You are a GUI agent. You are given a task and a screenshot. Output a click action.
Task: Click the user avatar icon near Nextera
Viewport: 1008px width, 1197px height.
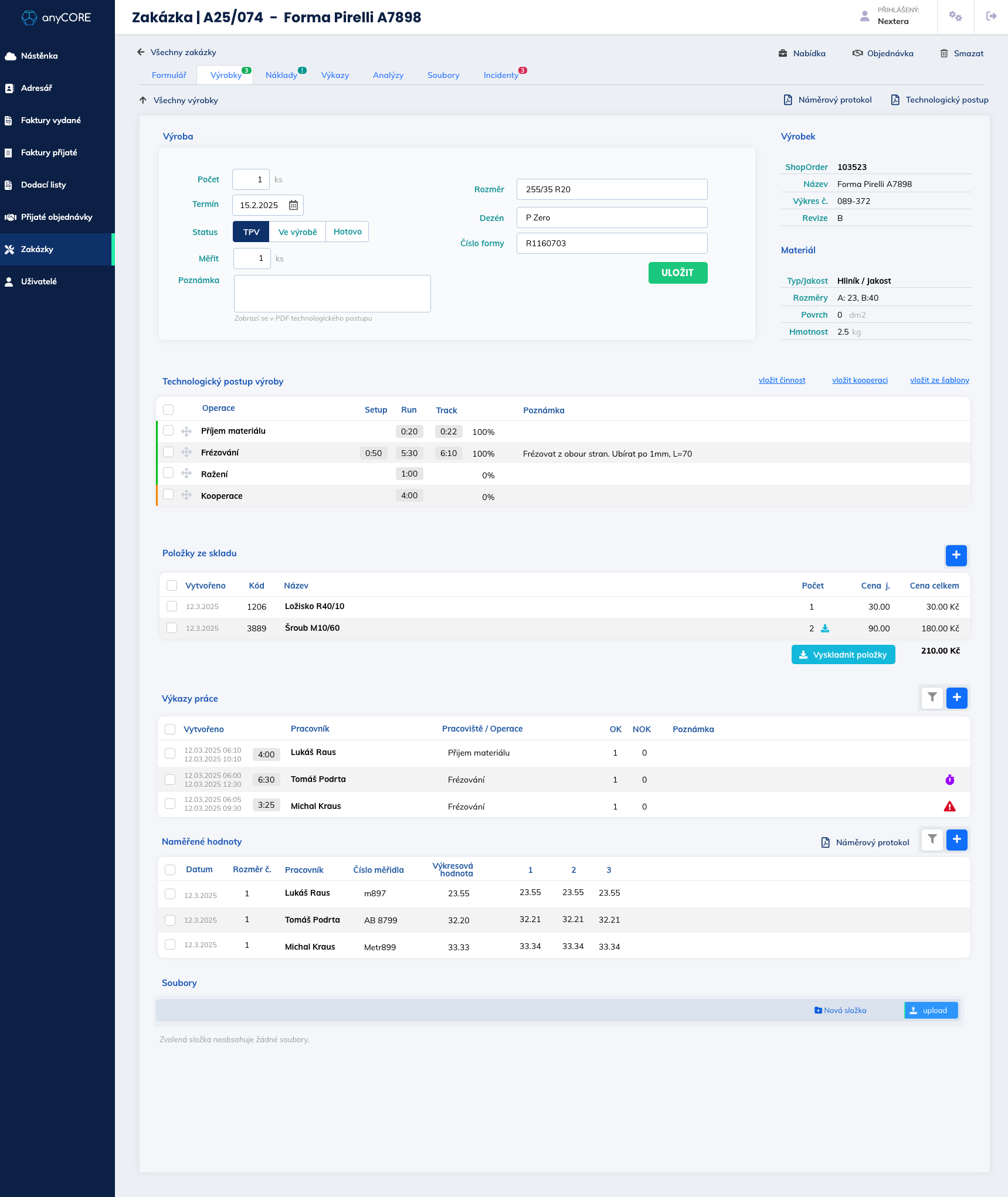point(864,16)
